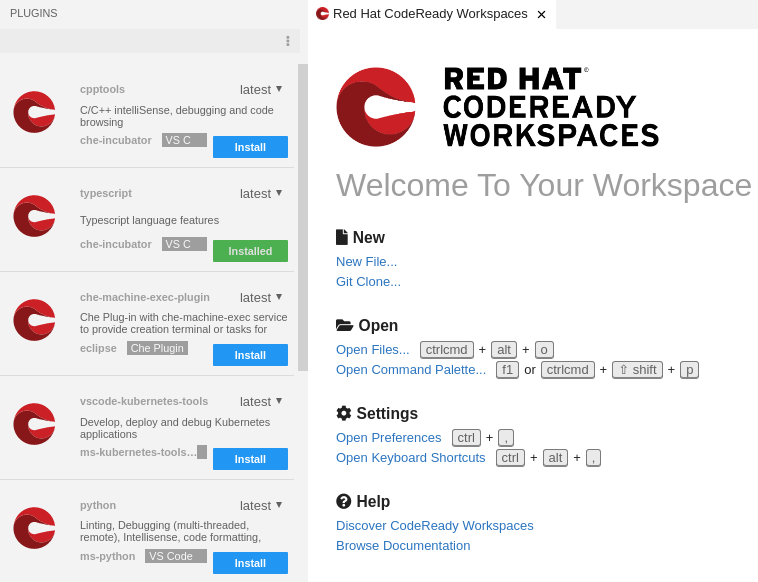This screenshot has height=582, width=758.
Task: Click the Help question mark icon
Action: click(x=344, y=501)
